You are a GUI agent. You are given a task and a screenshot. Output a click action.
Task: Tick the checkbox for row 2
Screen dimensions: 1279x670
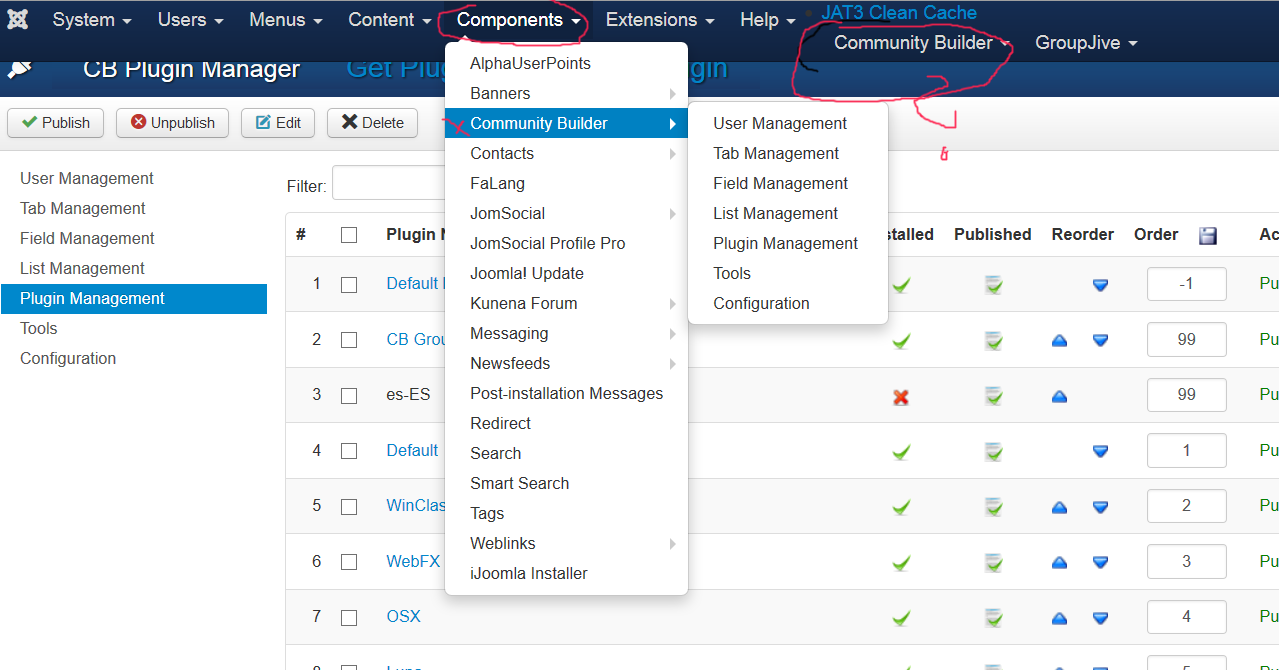click(349, 340)
